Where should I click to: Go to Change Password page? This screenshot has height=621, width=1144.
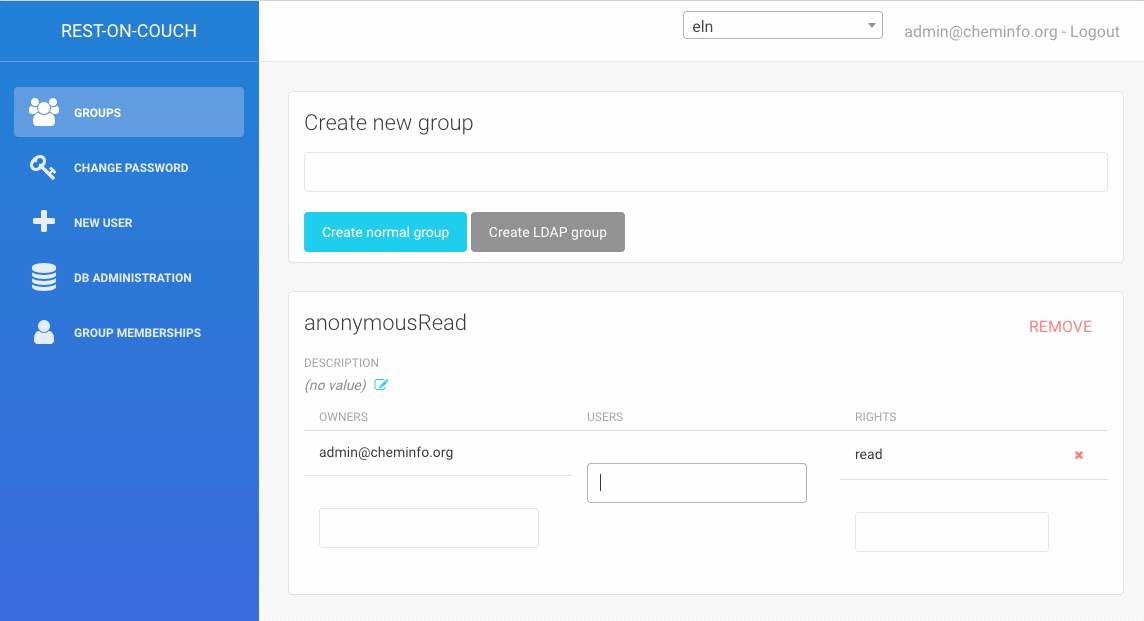coord(129,168)
